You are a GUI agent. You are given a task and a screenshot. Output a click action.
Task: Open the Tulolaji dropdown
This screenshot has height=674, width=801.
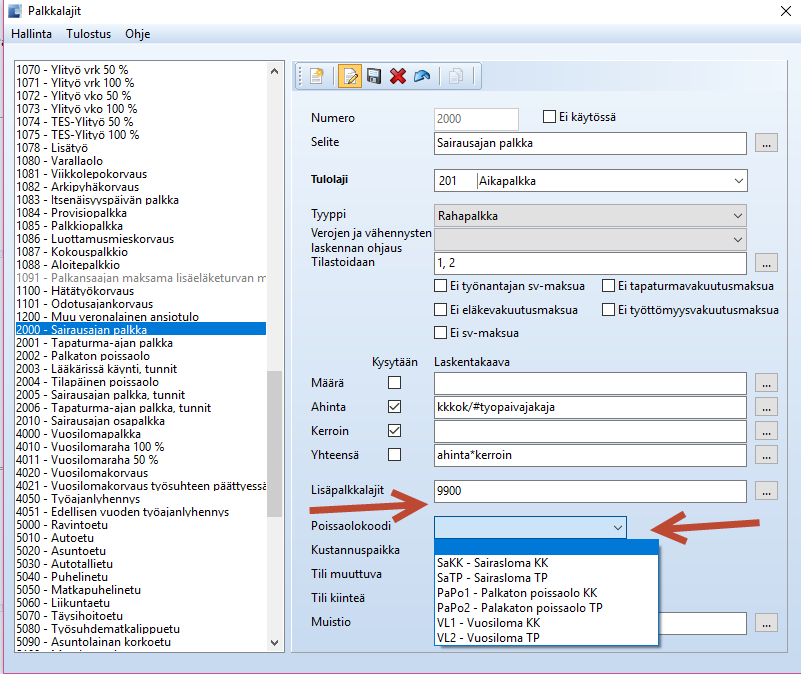[x=738, y=181]
